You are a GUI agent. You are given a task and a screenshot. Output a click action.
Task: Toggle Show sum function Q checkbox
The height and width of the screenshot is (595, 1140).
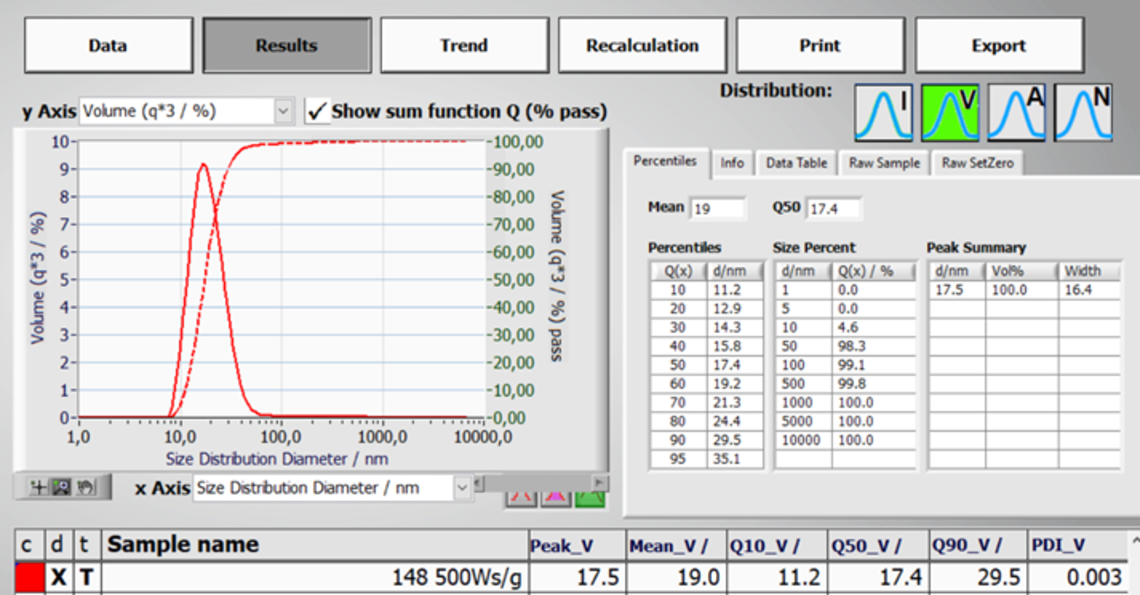click(x=317, y=111)
